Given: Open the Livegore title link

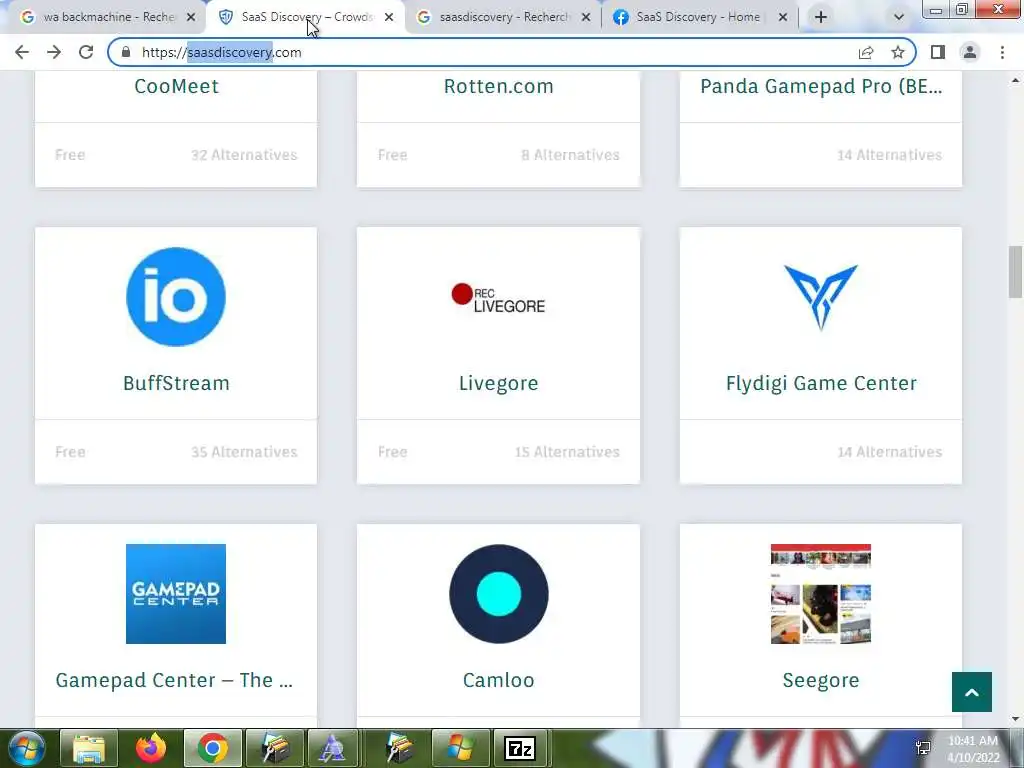Looking at the screenshot, I should click(498, 383).
